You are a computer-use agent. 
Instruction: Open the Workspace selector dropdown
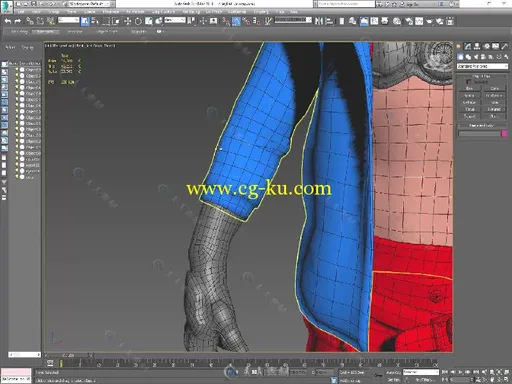pos(90,4)
